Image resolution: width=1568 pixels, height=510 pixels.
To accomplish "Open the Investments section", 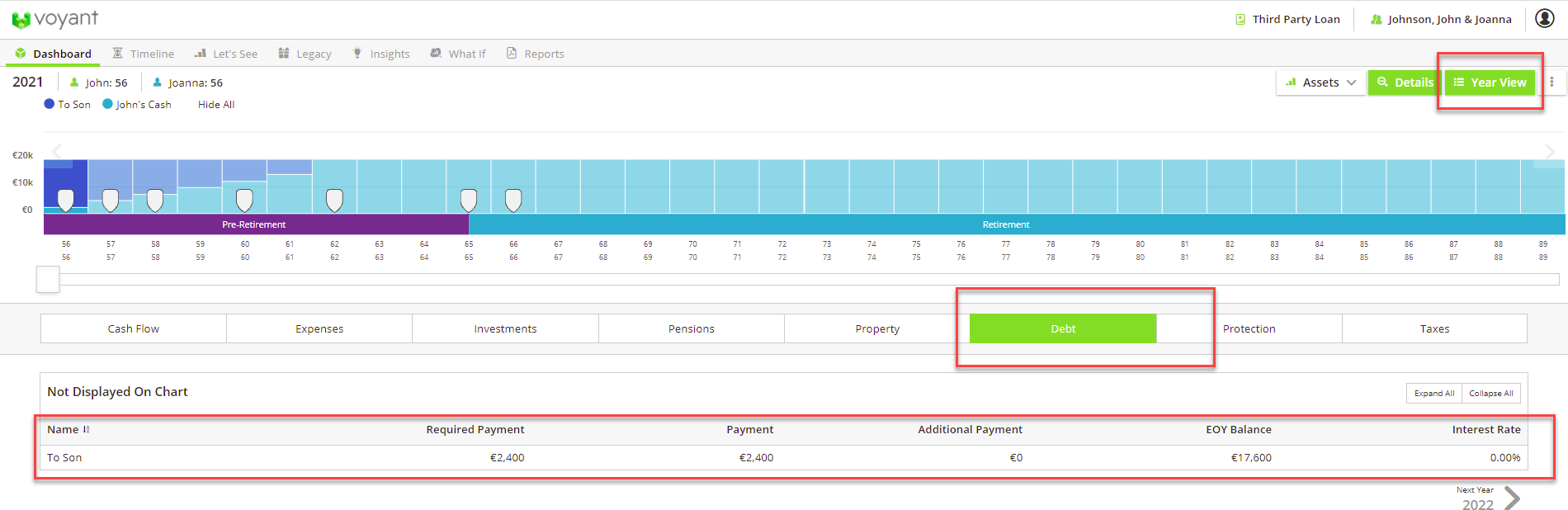I will (x=505, y=328).
